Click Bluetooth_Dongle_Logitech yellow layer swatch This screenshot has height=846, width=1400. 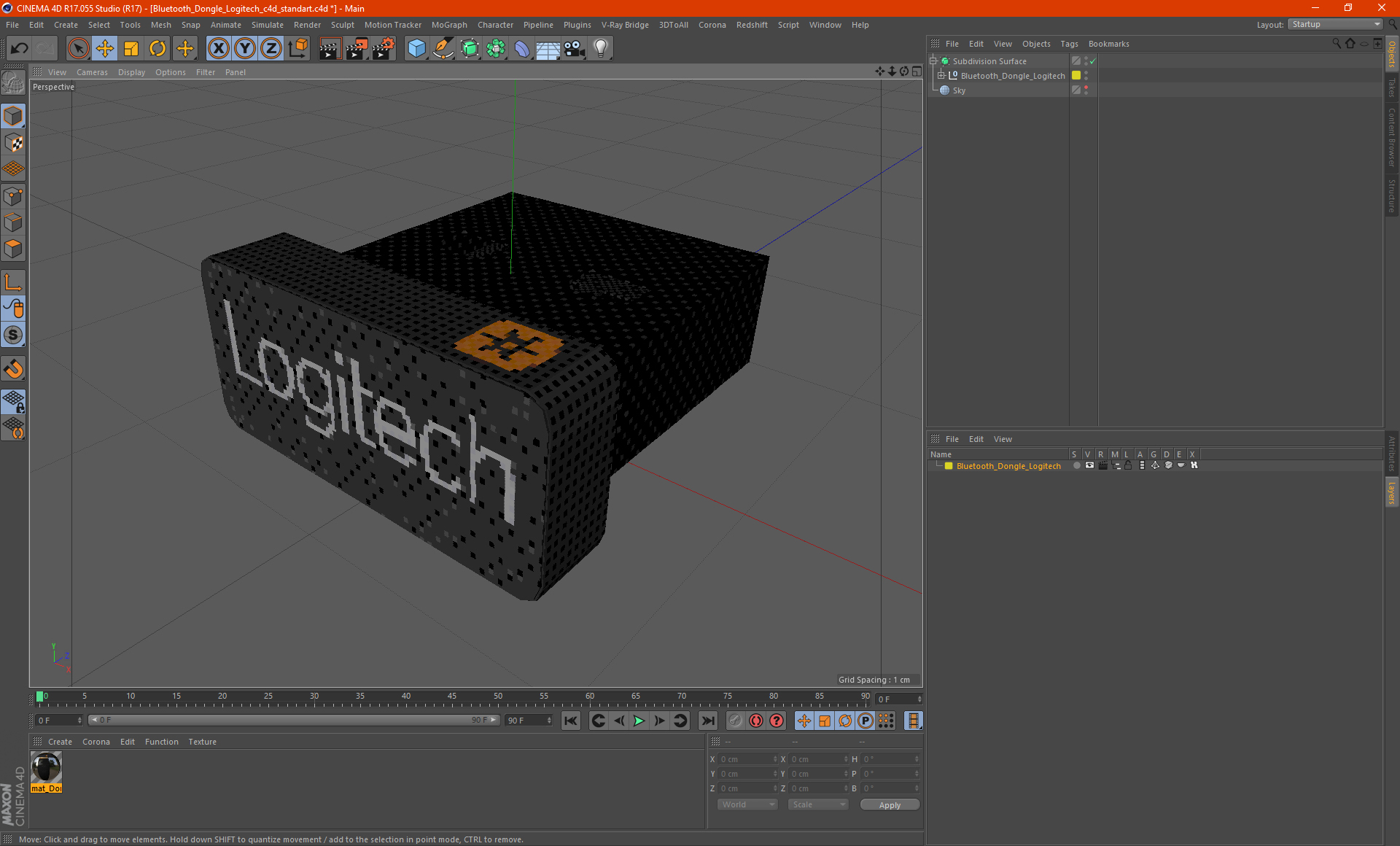(1076, 76)
